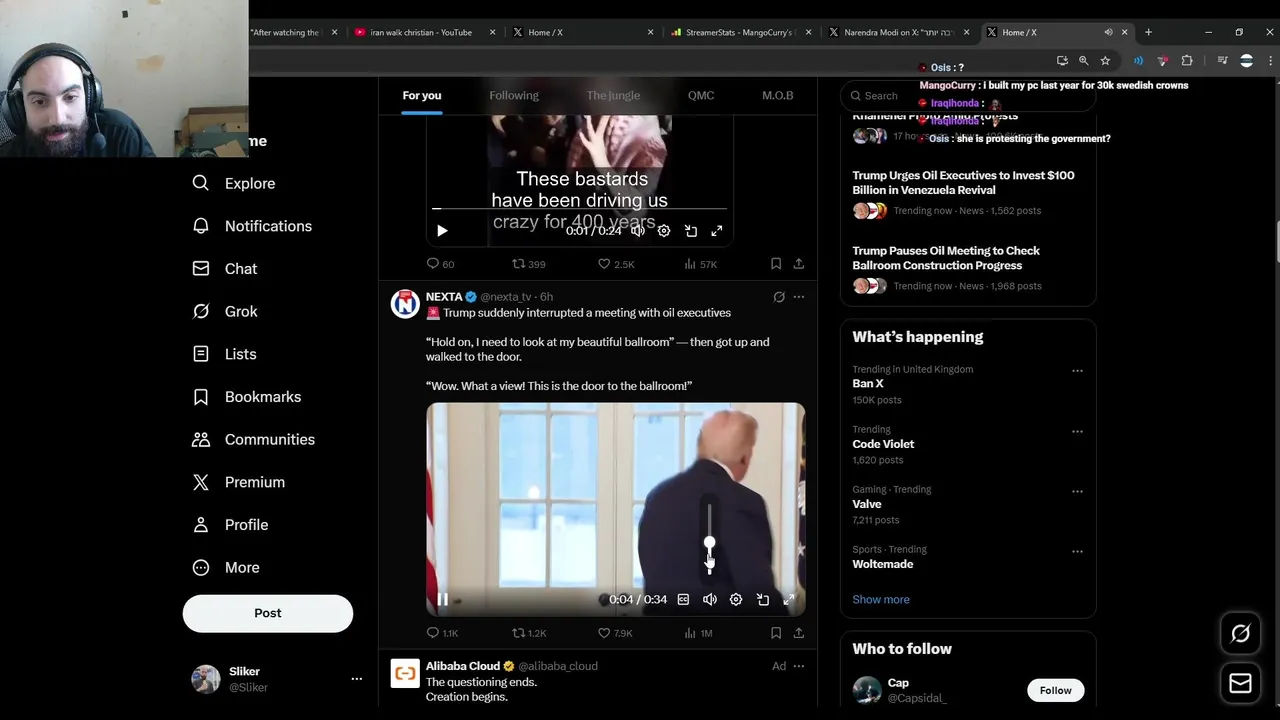Open the More menu in sidebar
The height and width of the screenshot is (720, 1280).
(x=226, y=567)
